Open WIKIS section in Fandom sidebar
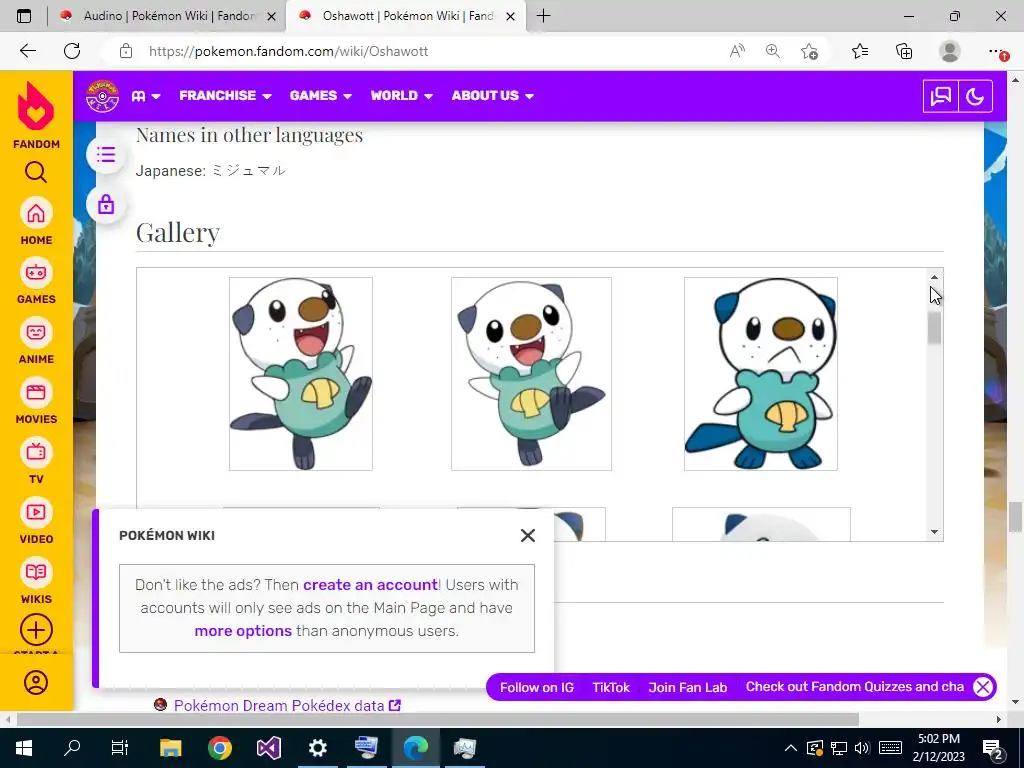The width and height of the screenshot is (1024, 768). click(36, 581)
